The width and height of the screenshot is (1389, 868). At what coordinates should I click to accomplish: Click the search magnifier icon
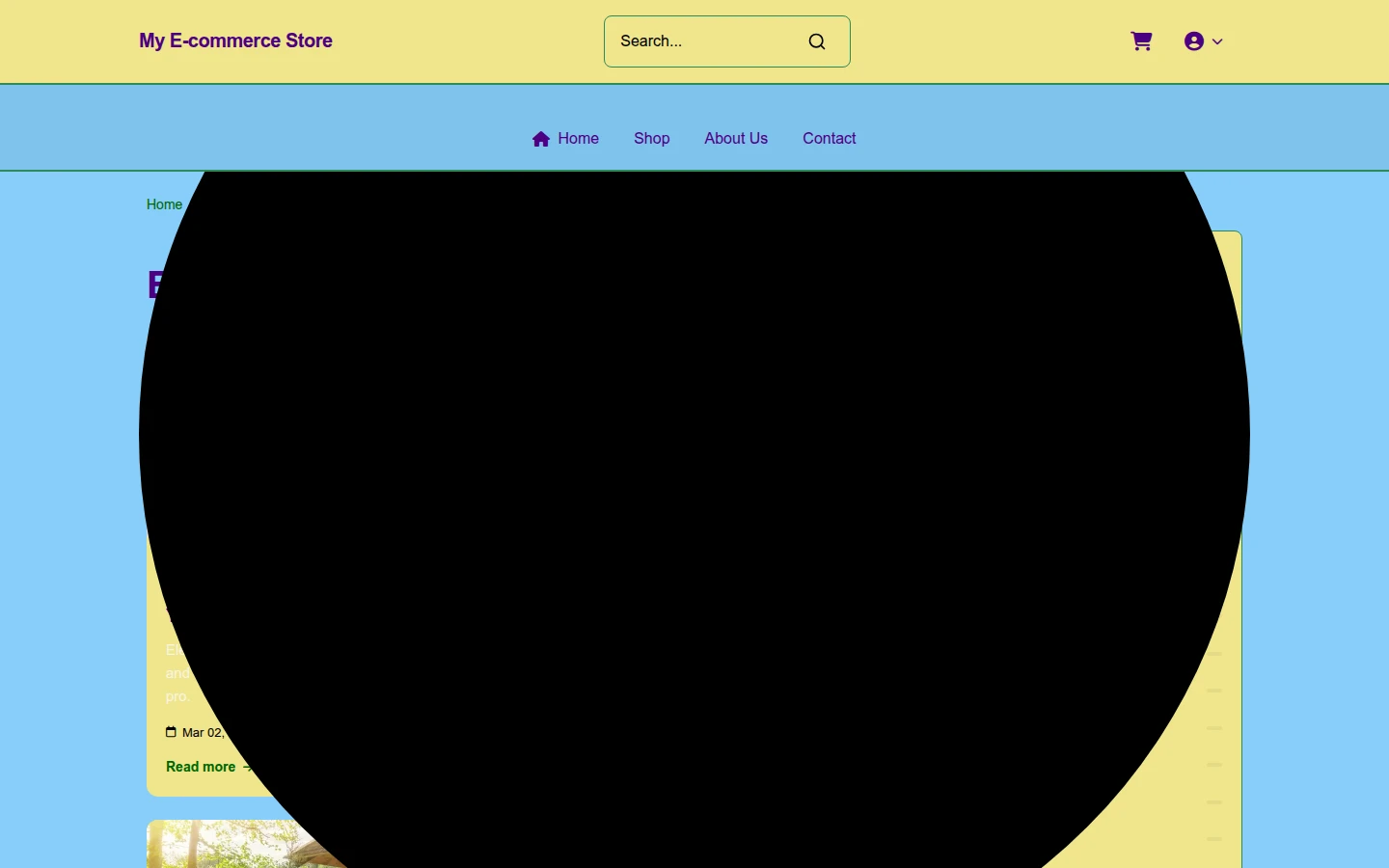click(817, 41)
